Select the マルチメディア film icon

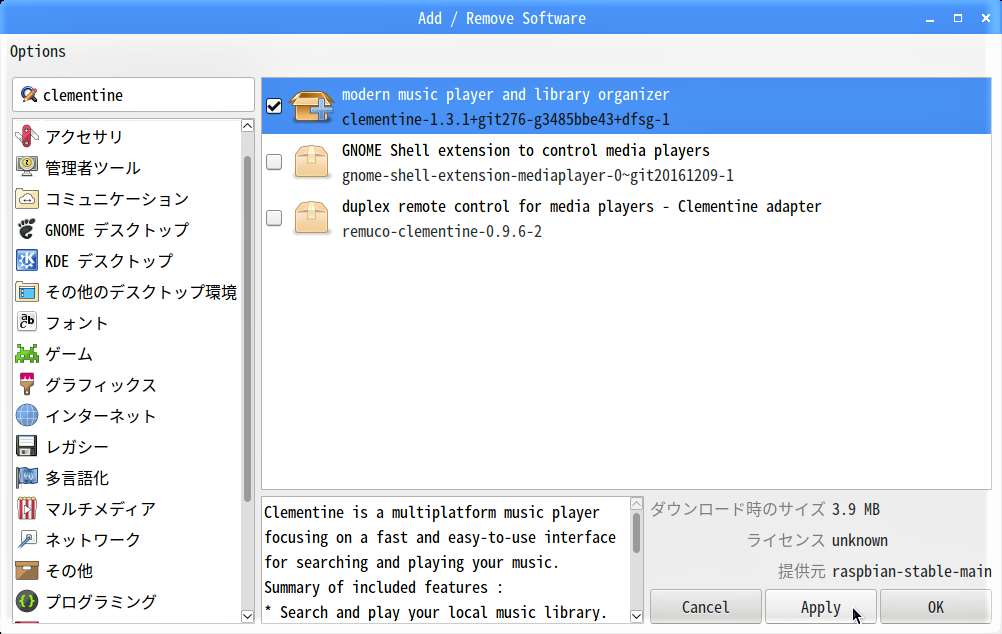tap(27, 508)
